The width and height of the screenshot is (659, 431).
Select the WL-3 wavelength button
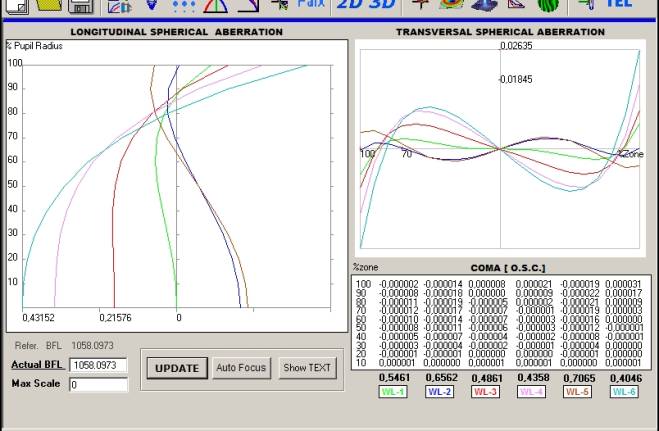[x=485, y=392]
